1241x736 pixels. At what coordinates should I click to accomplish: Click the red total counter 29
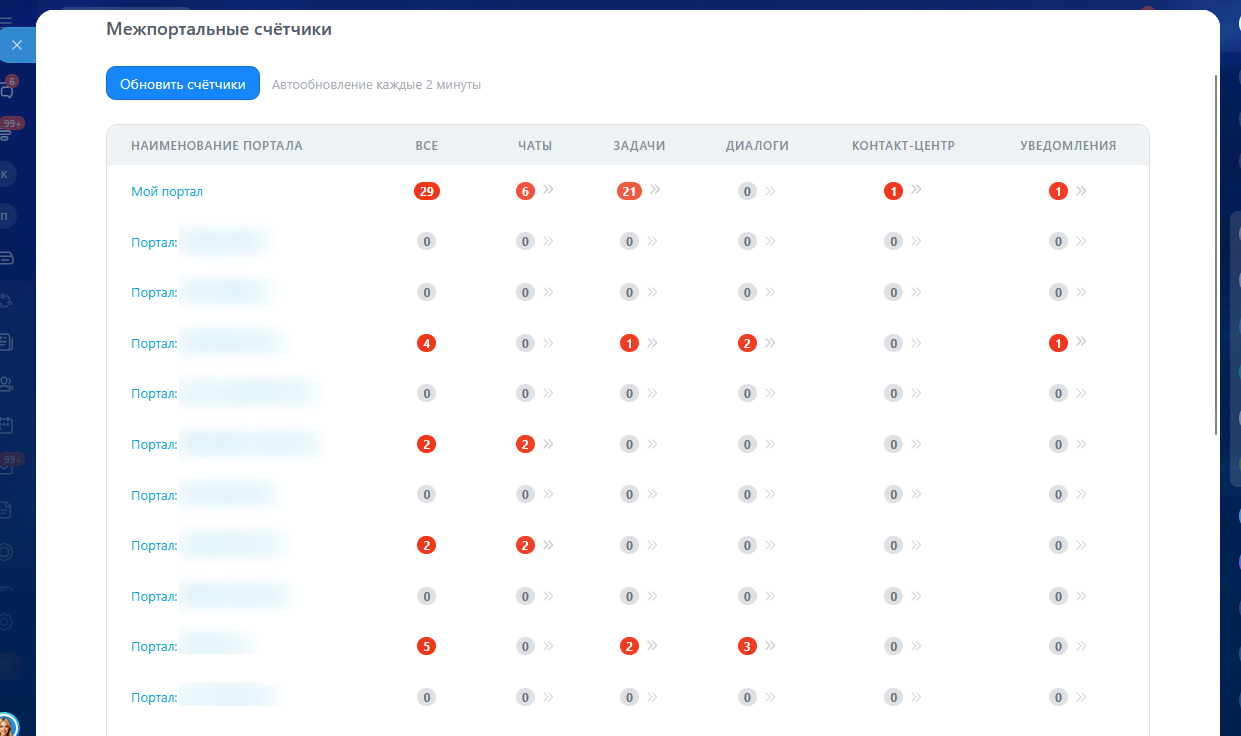tap(427, 191)
